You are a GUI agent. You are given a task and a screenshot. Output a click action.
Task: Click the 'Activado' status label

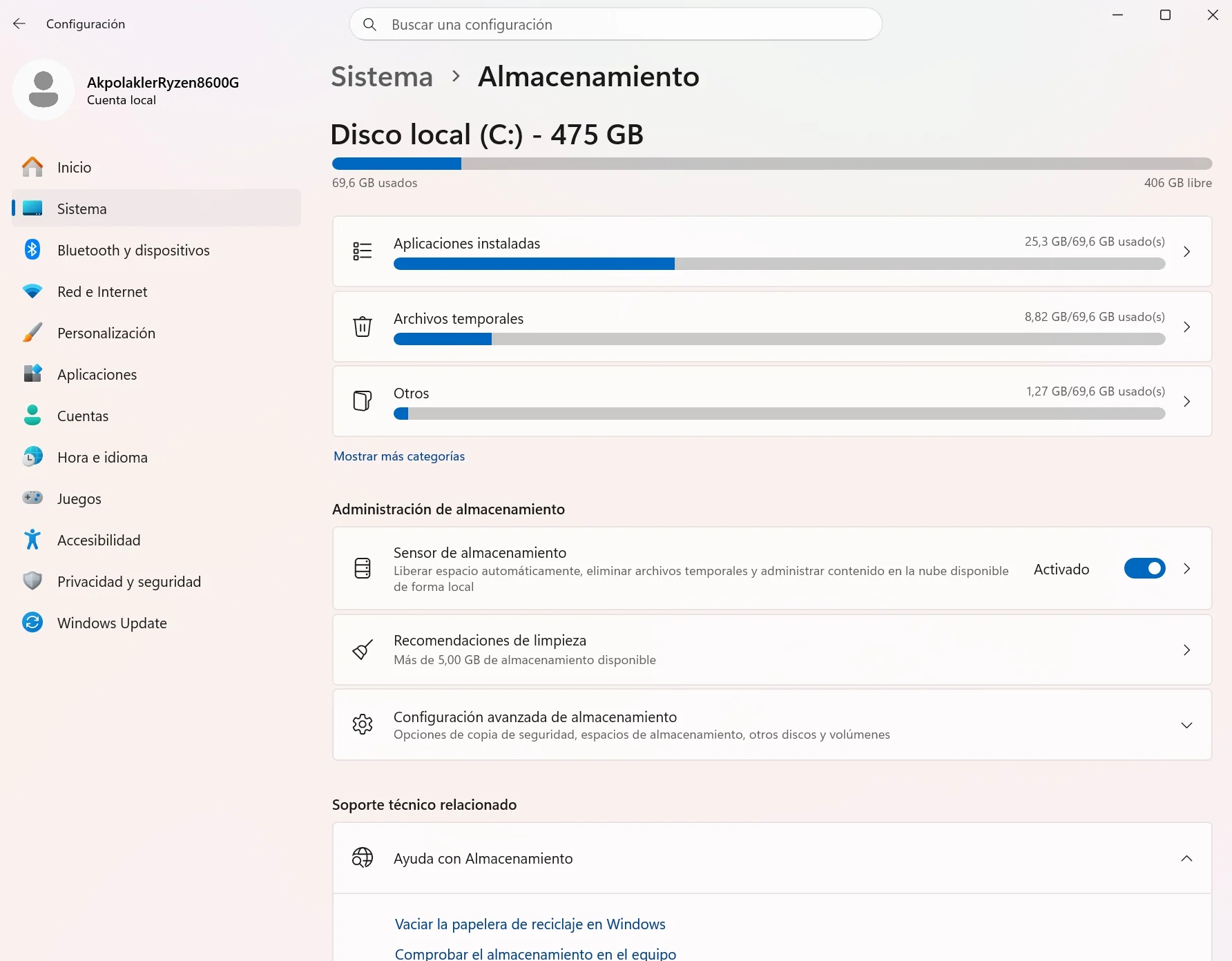tap(1061, 570)
